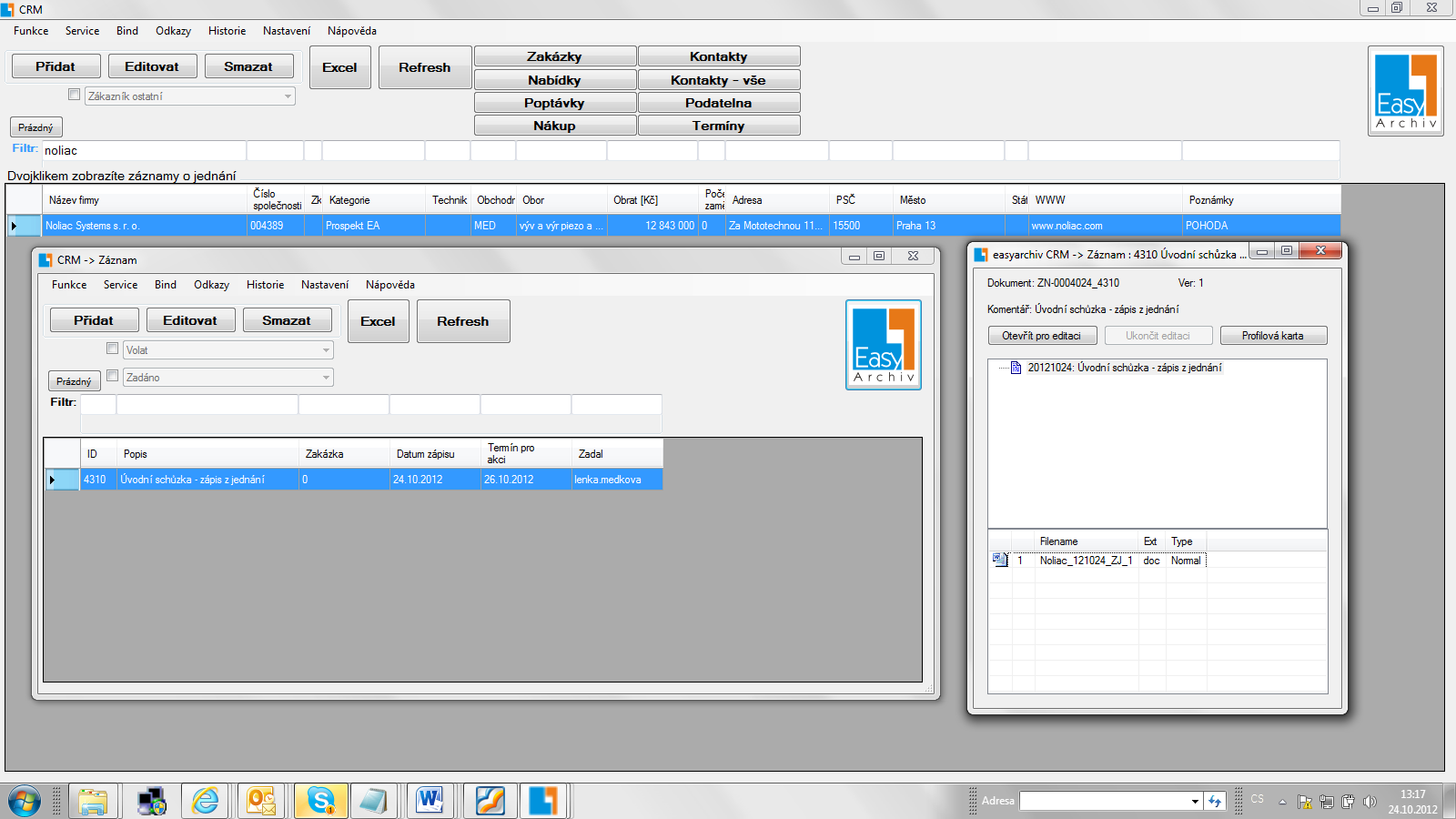Click the EasyArchiv logo in Záznam window

pyautogui.click(x=883, y=345)
